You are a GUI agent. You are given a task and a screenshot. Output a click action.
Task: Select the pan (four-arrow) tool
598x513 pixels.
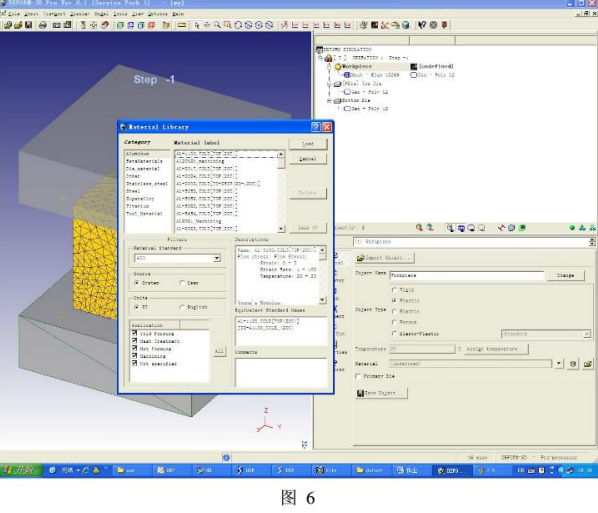207,25
